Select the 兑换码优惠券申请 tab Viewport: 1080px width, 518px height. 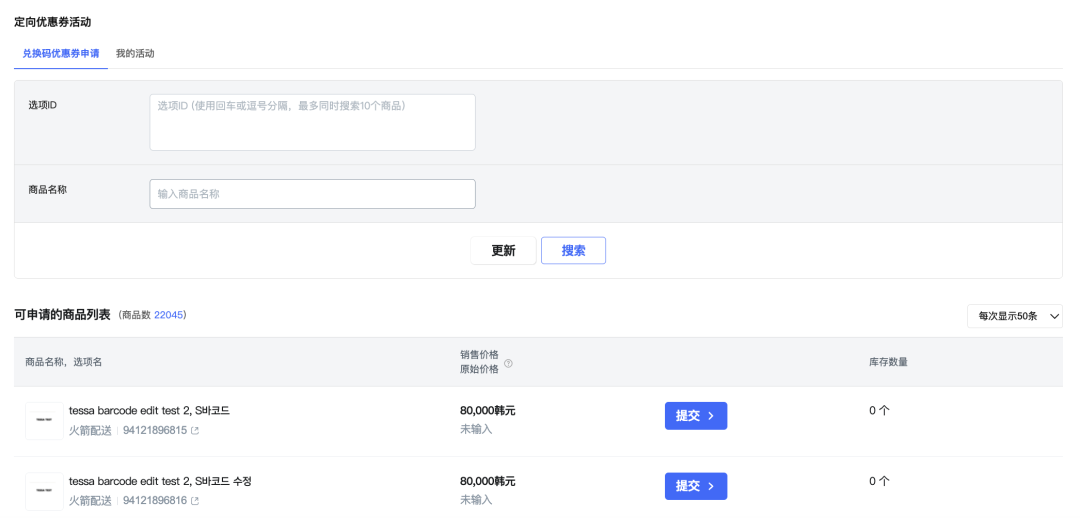tap(61, 53)
